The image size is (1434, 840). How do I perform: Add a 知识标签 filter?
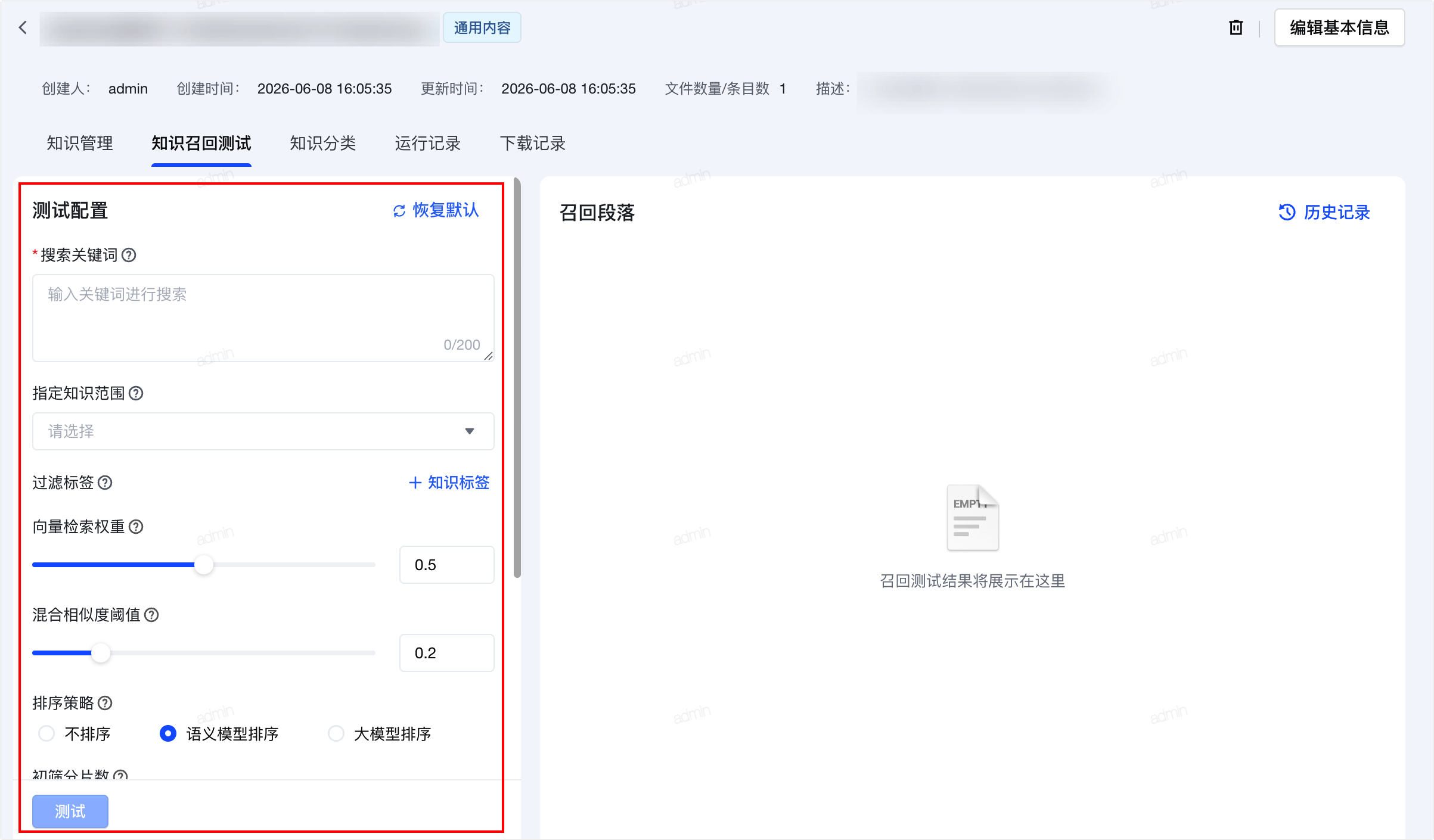pyautogui.click(x=449, y=483)
